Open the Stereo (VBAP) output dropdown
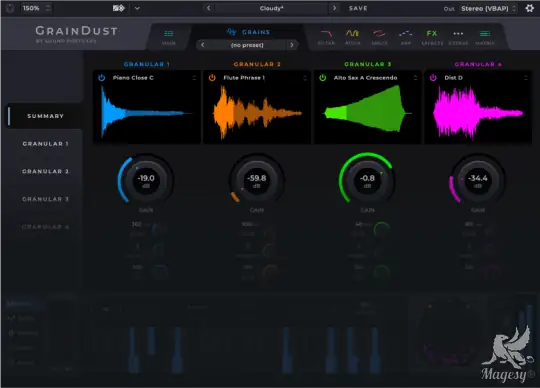Image resolution: width=540 pixels, height=388 pixels. [x=489, y=9]
